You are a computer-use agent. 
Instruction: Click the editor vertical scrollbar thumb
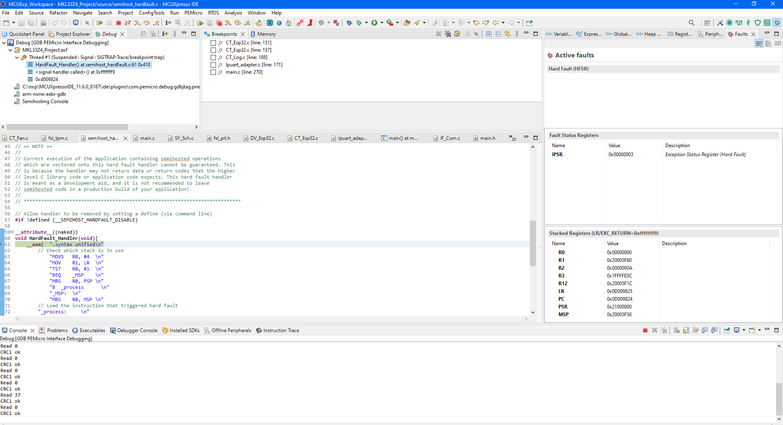click(x=533, y=243)
